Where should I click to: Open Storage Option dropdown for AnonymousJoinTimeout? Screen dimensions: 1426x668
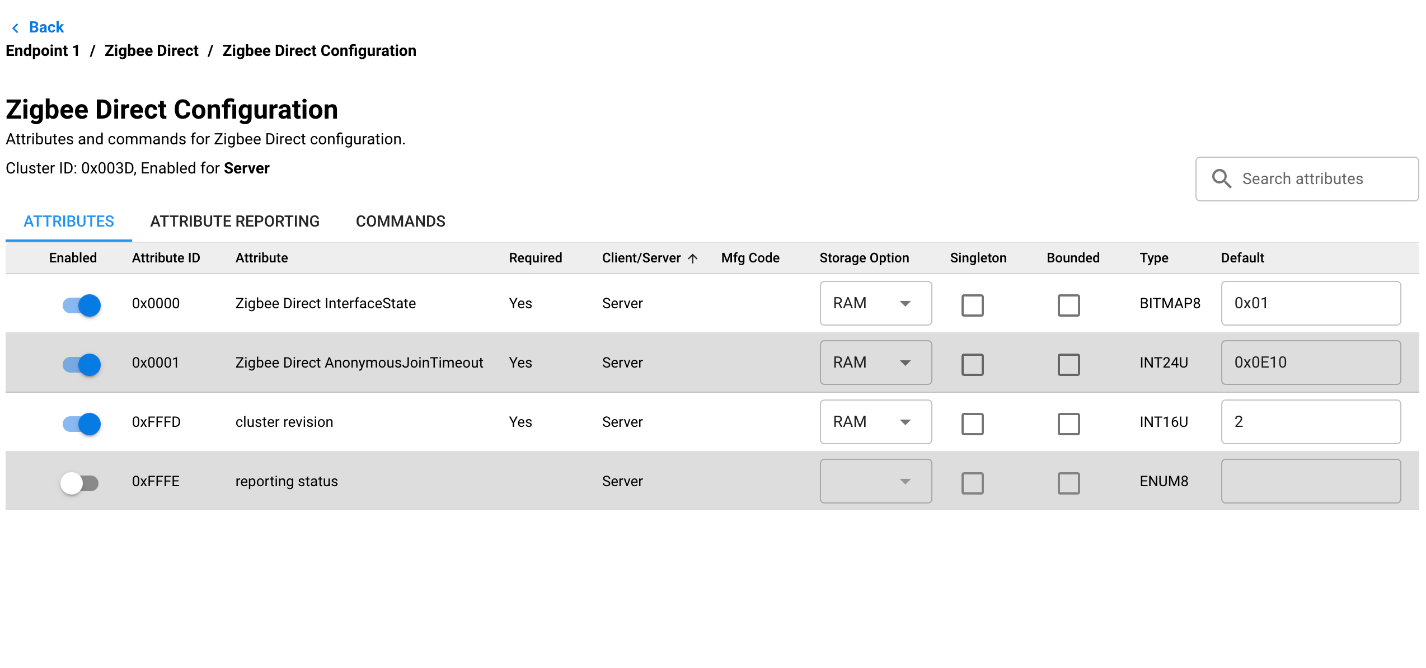(x=875, y=362)
